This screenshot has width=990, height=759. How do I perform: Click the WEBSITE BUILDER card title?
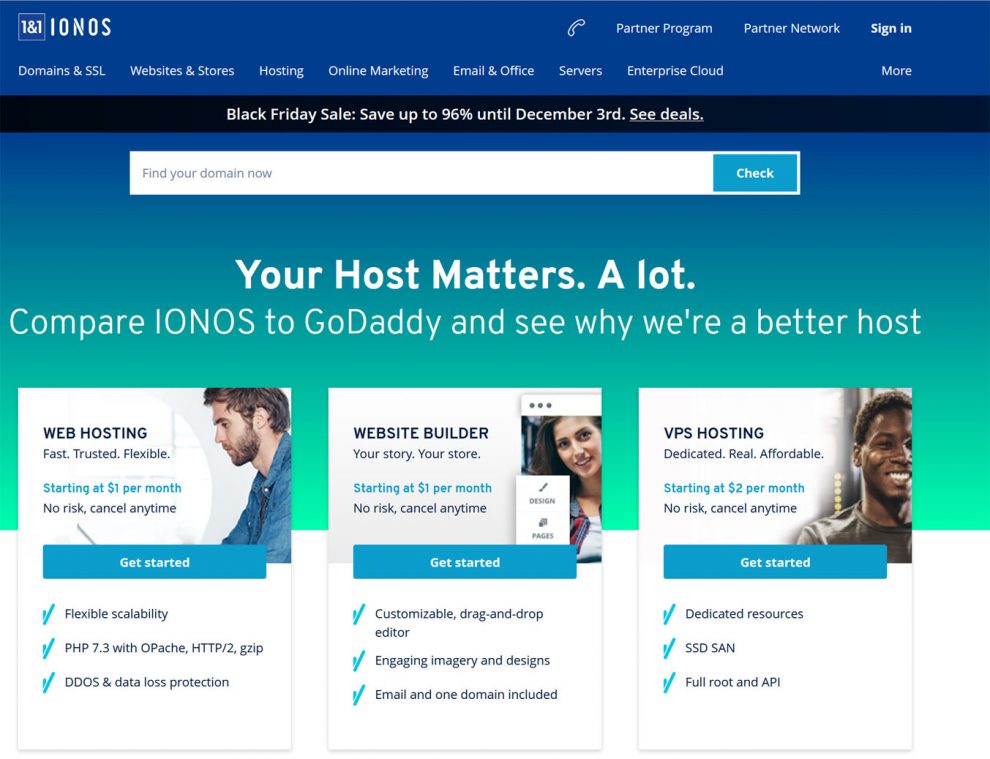click(421, 433)
